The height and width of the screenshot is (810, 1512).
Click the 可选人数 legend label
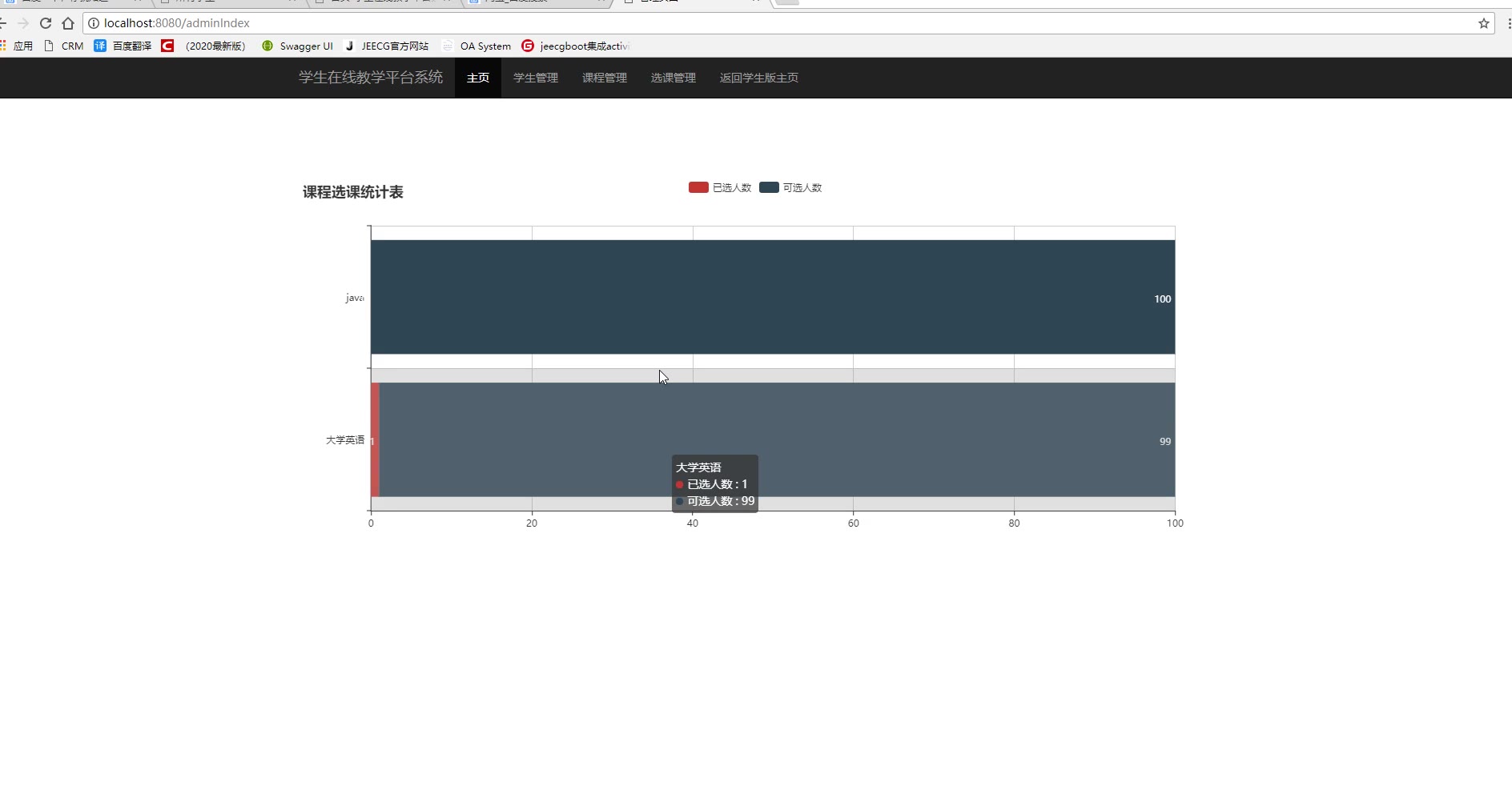802,187
